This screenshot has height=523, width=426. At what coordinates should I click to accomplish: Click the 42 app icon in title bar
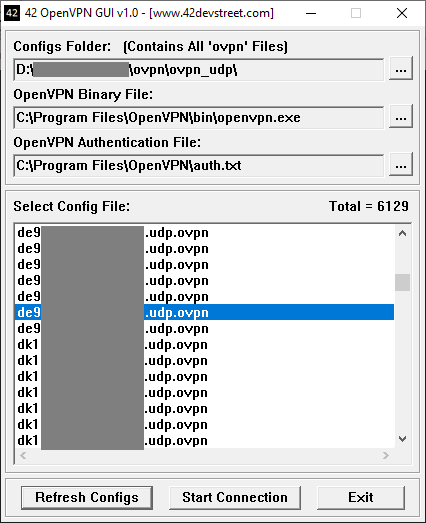[12, 13]
